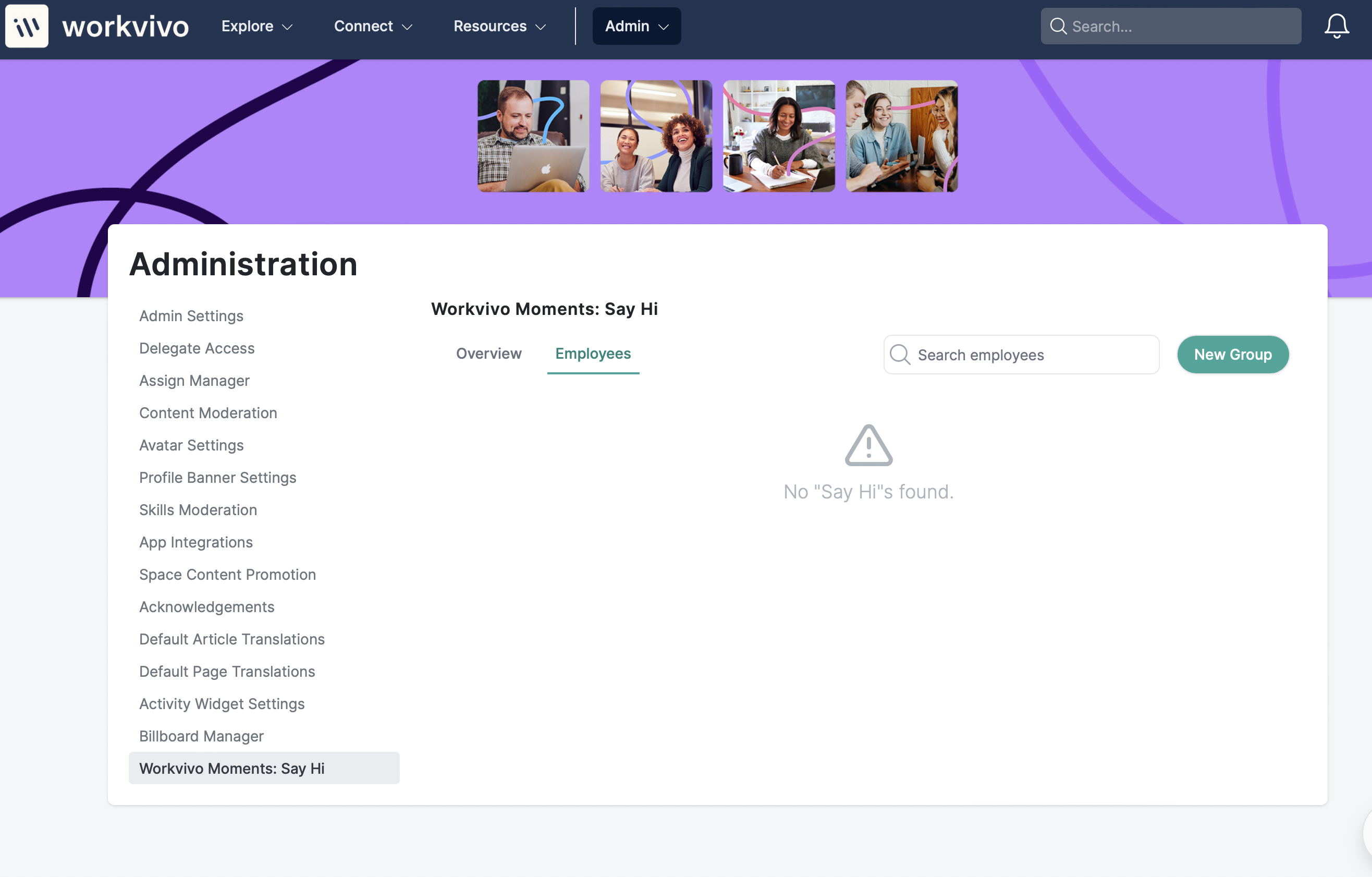Click the warning triangle icon
This screenshot has width=1372, height=877.
[868, 446]
